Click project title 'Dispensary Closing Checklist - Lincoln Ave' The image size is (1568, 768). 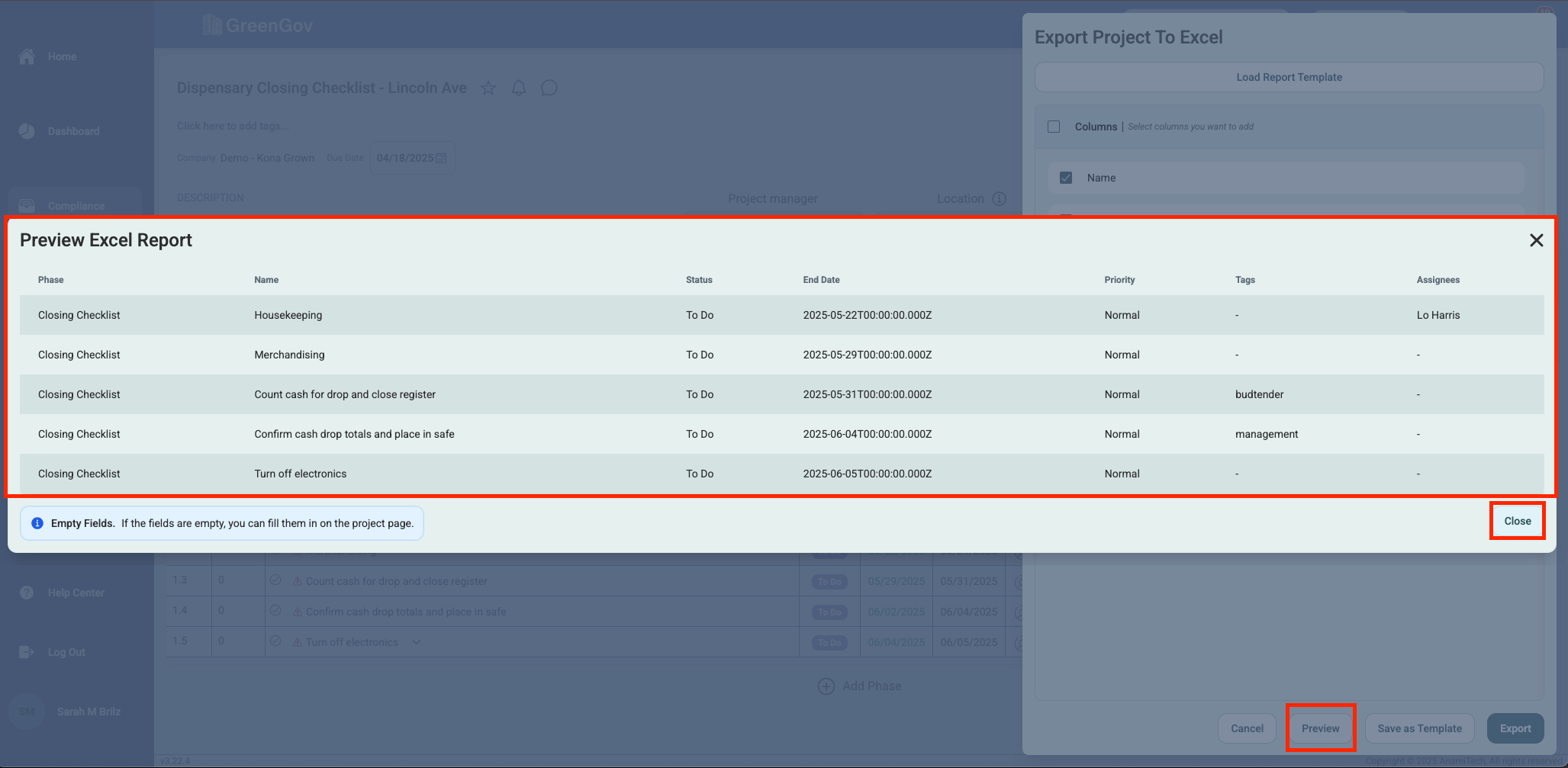coord(322,88)
